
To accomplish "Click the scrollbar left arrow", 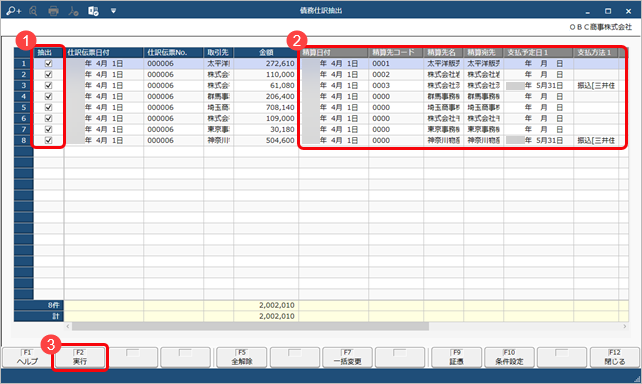I will click(68, 326).
